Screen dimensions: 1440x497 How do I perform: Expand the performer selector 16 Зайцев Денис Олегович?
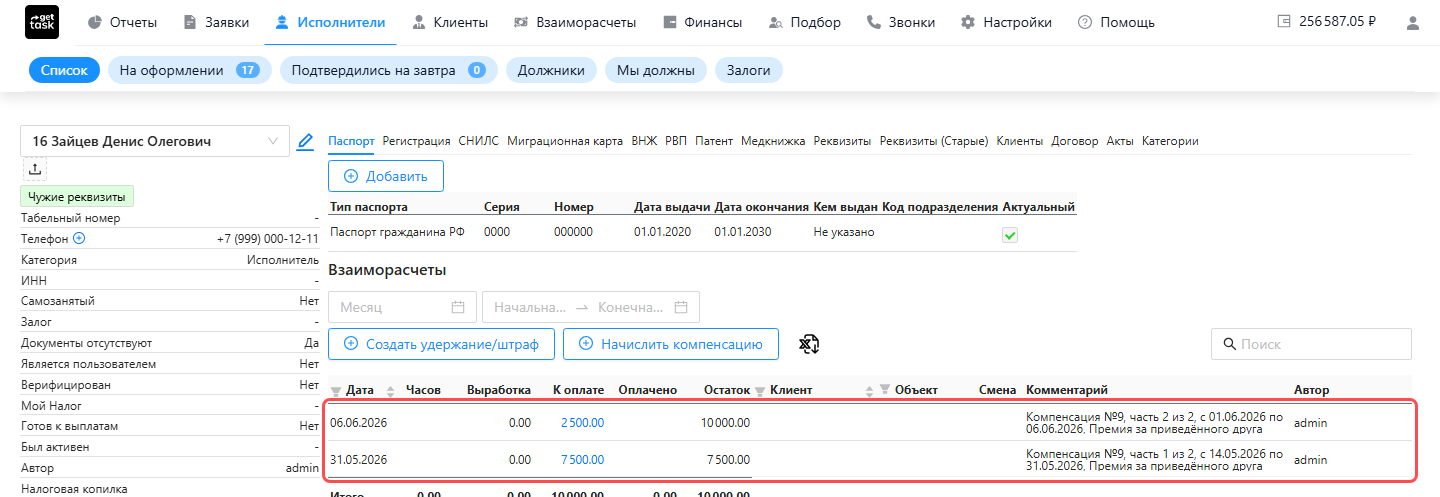tap(155, 142)
